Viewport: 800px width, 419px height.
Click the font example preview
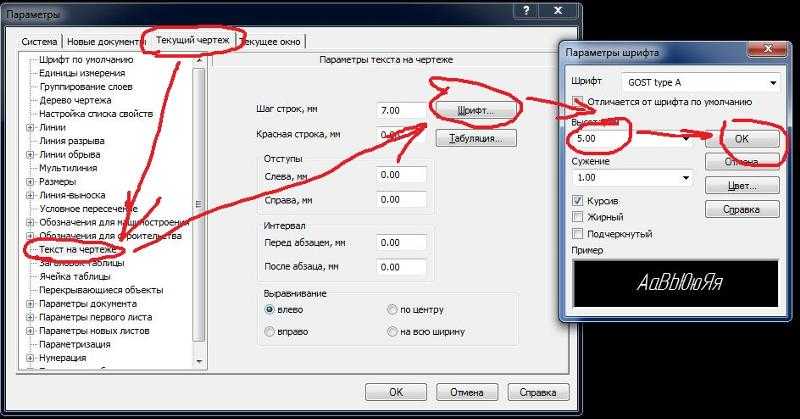(x=676, y=283)
